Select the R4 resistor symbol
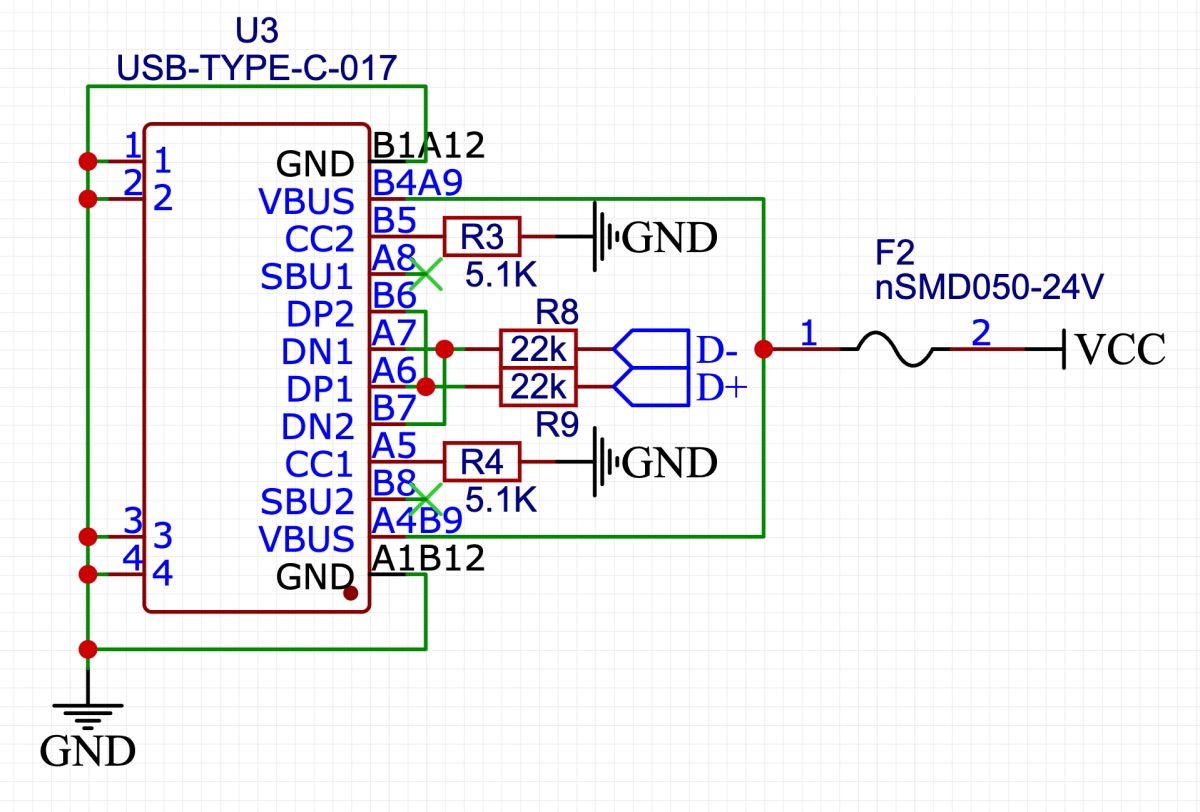The height and width of the screenshot is (812, 1200). click(482, 462)
